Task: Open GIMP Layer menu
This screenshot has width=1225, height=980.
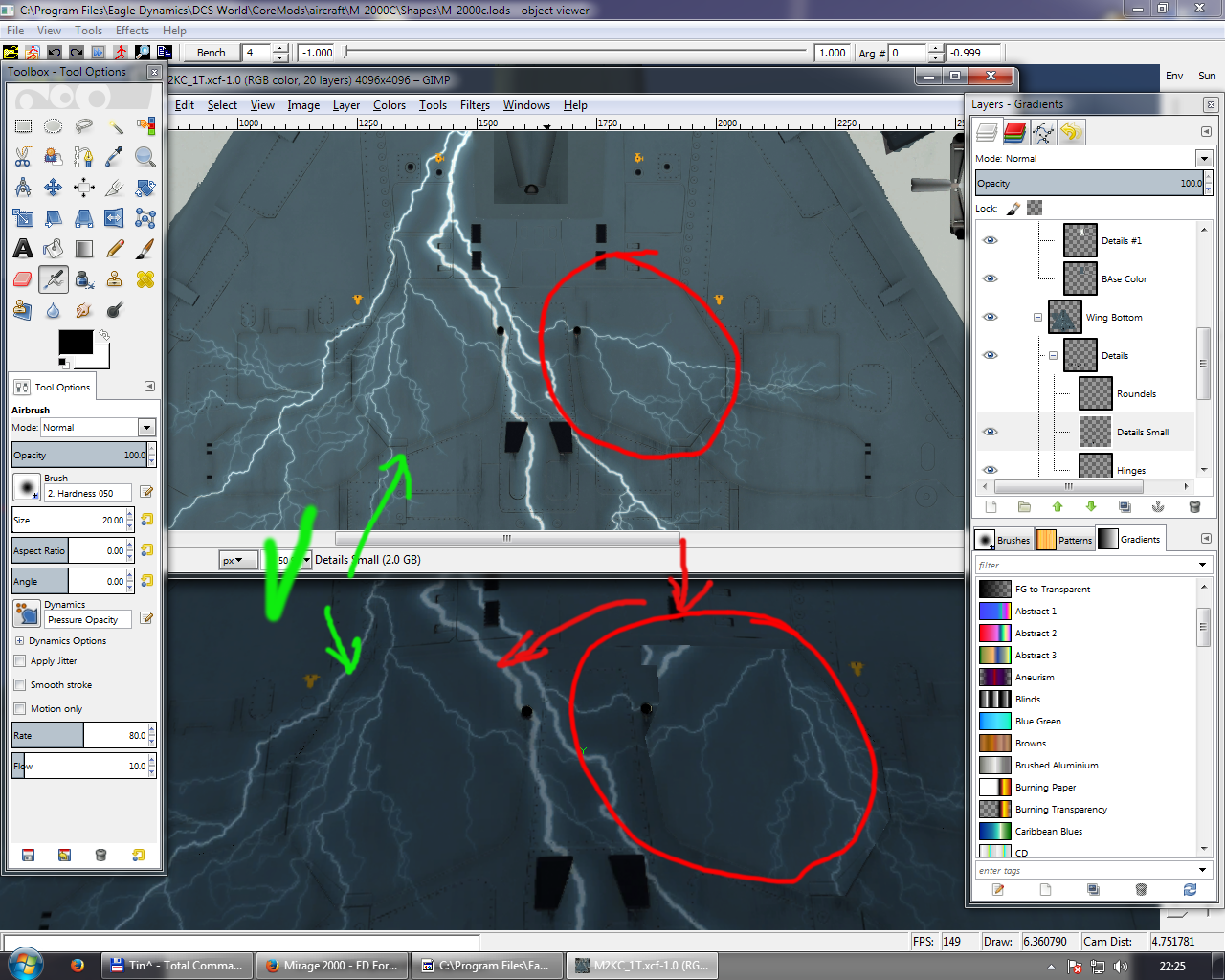Action: pos(346,105)
